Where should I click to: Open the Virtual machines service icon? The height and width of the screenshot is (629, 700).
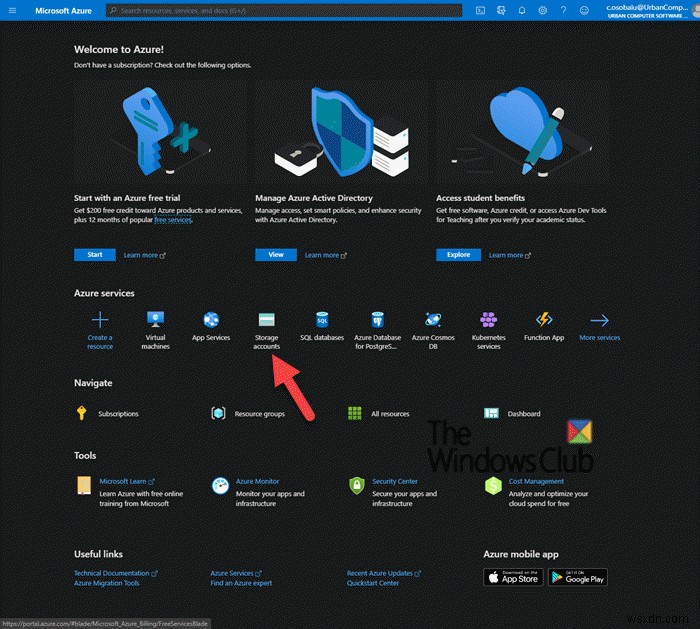pyautogui.click(x=155, y=320)
